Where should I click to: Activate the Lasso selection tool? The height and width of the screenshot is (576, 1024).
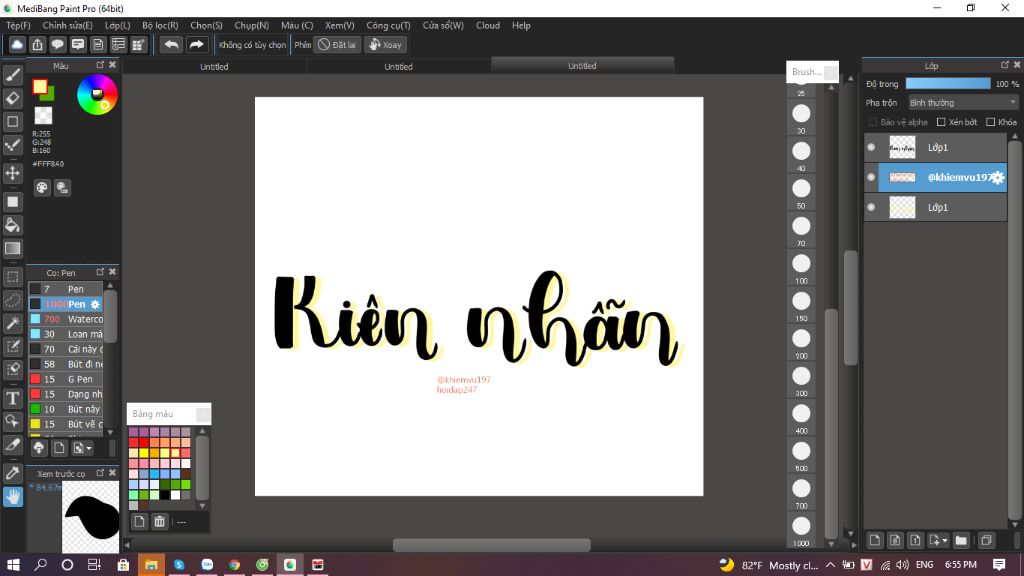[12, 300]
